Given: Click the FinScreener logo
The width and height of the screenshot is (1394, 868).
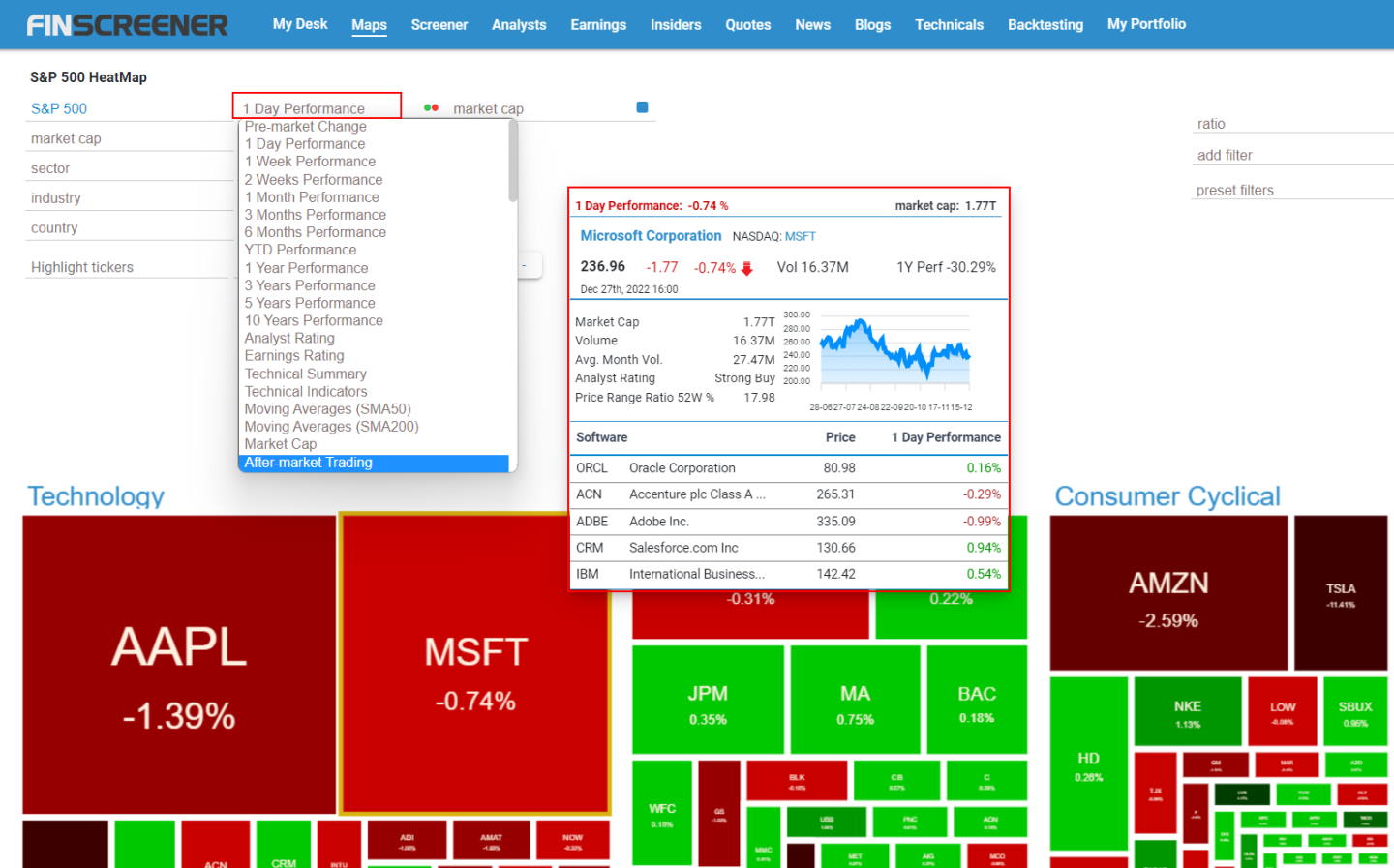Looking at the screenshot, I should (127, 25).
